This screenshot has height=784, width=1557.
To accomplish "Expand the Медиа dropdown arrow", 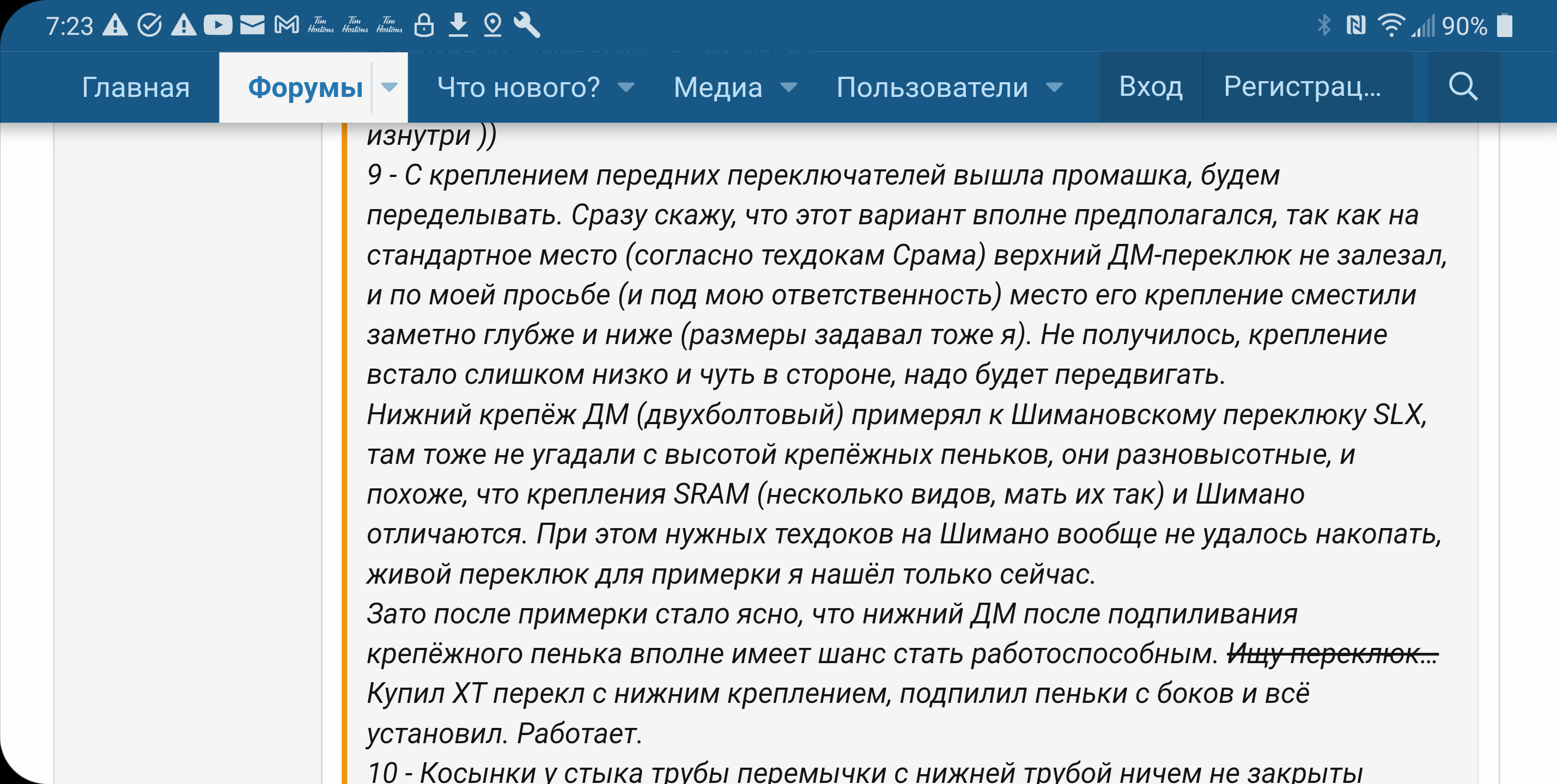I will click(789, 88).
